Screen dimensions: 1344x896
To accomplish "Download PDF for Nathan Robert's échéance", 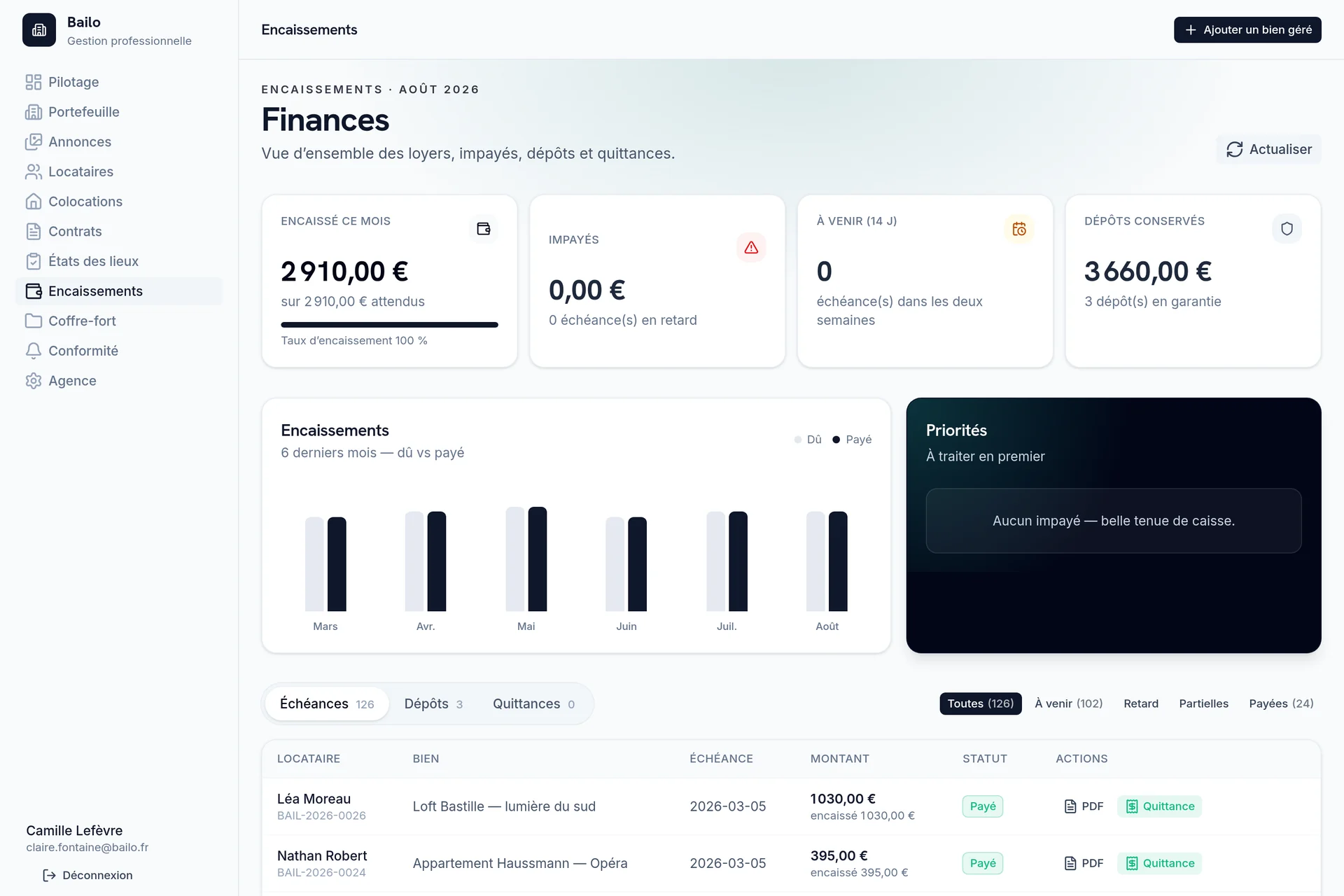I will pyautogui.click(x=1084, y=863).
